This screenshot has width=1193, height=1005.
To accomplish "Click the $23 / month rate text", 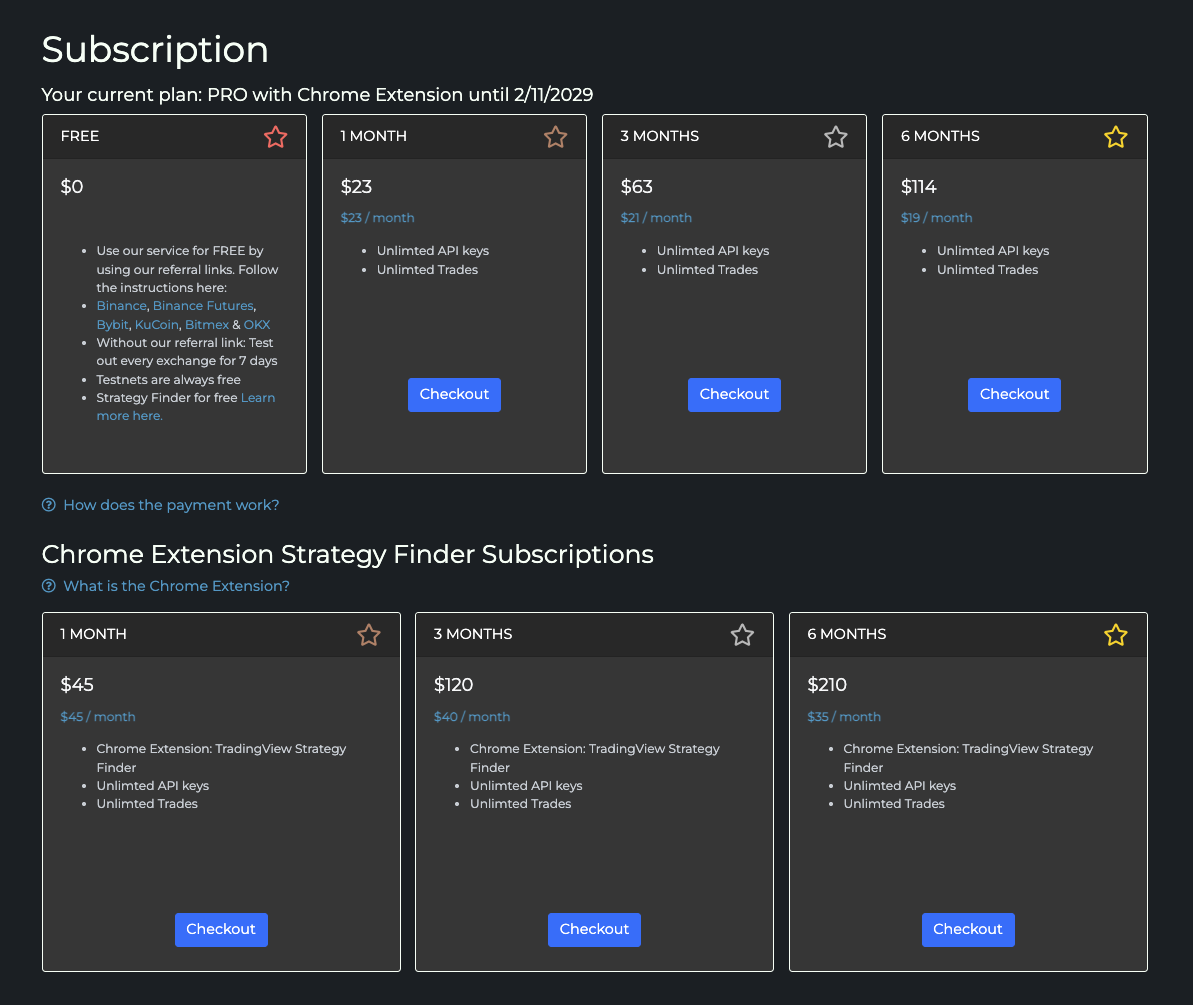I will point(377,218).
